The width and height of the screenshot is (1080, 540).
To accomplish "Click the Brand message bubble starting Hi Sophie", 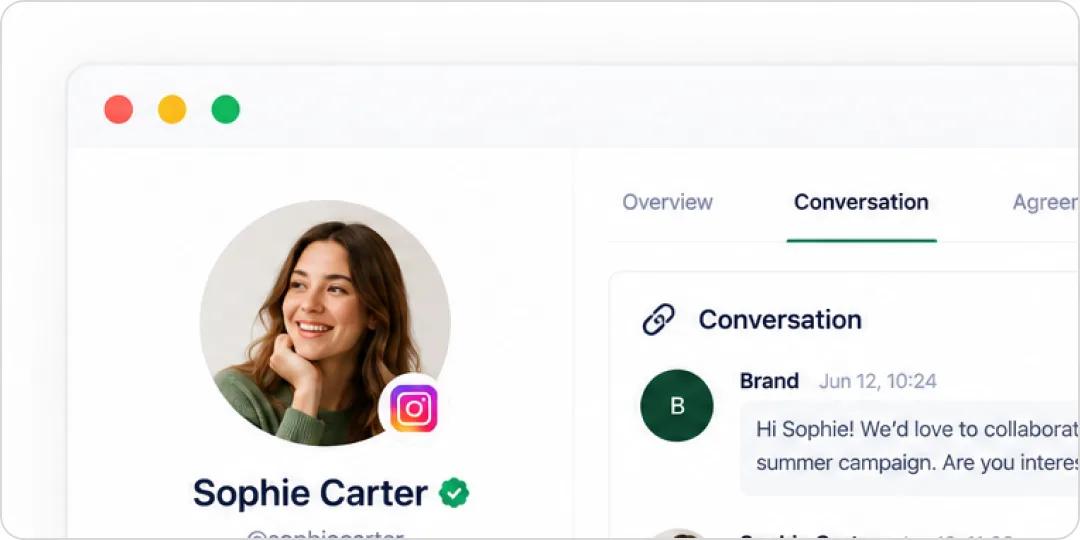I will [x=910, y=447].
